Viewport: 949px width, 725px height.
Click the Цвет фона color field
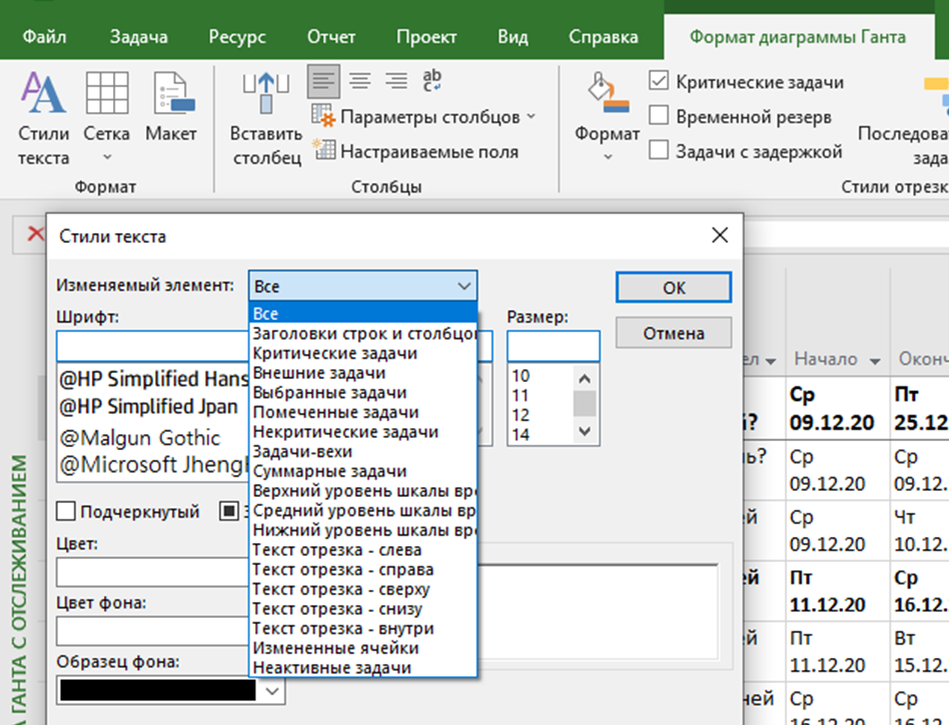[153, 631]
